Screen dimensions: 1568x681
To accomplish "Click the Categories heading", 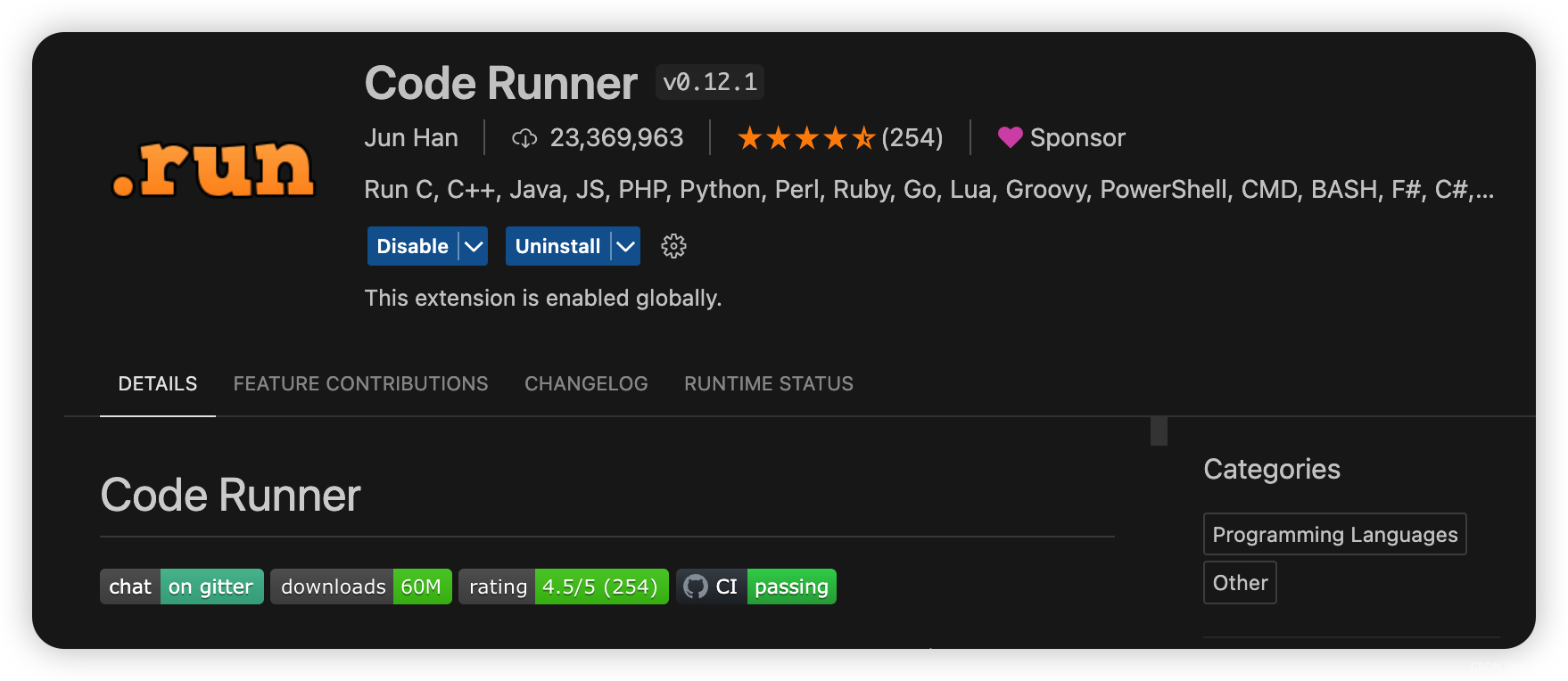I will tap(1272, 469).
